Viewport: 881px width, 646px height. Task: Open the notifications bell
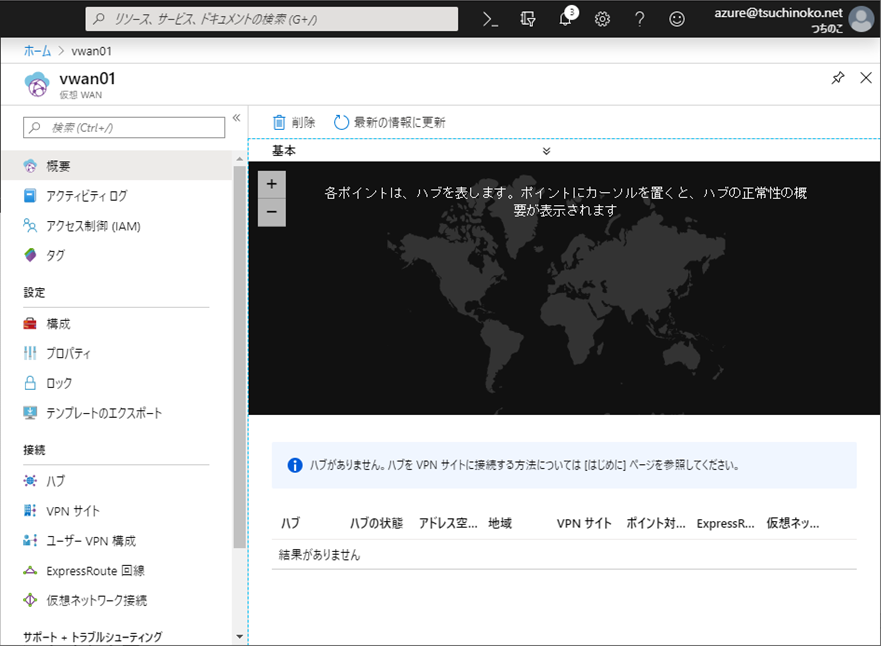click(x=566, y=18)
